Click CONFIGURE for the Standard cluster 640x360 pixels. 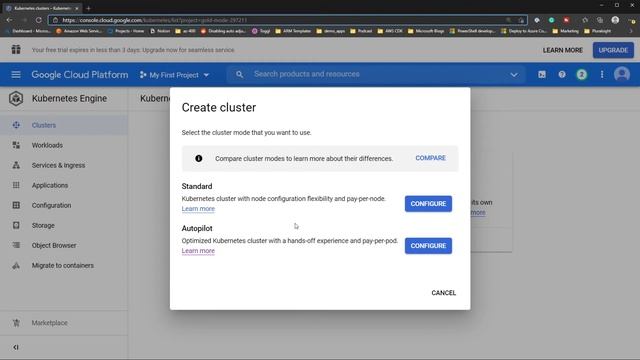click(428, 203)
